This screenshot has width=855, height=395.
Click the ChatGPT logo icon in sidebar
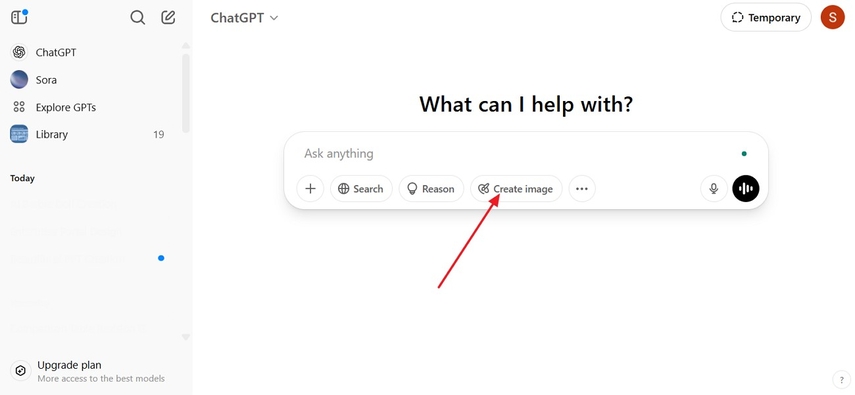point(19,52)
